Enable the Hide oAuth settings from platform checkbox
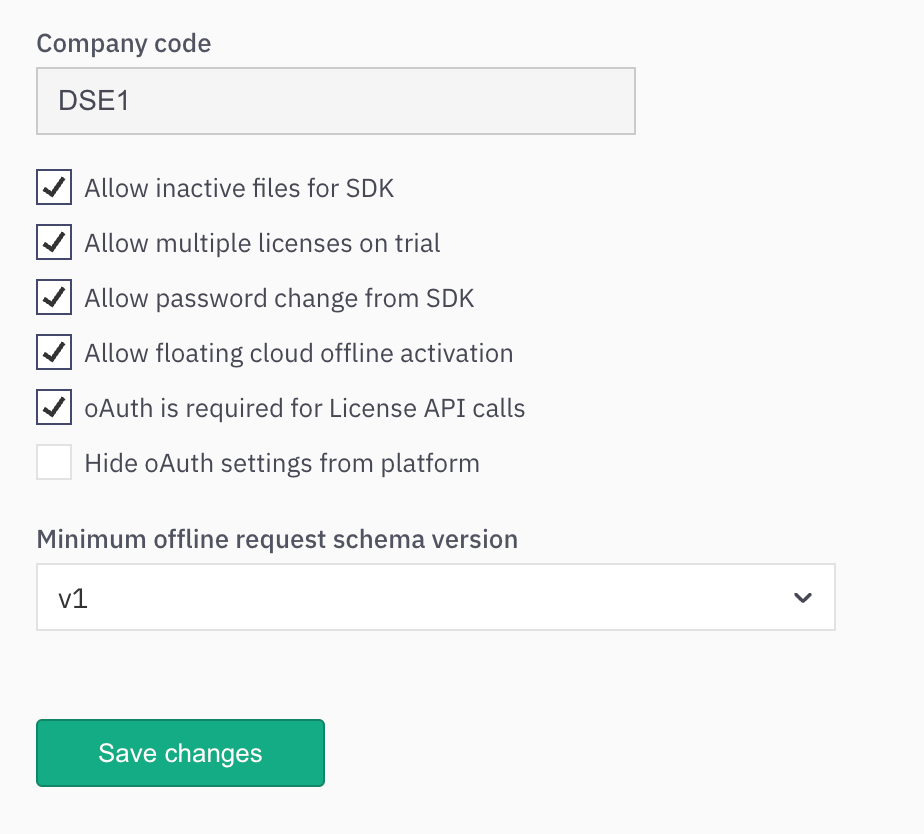Viewport: 924px width, 834px height. 54,463
